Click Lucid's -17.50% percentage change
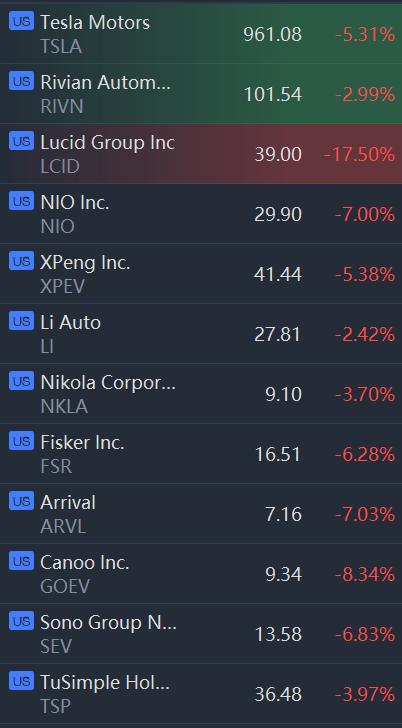This screenshot has height=728, width=402. (x=359, y=154)
